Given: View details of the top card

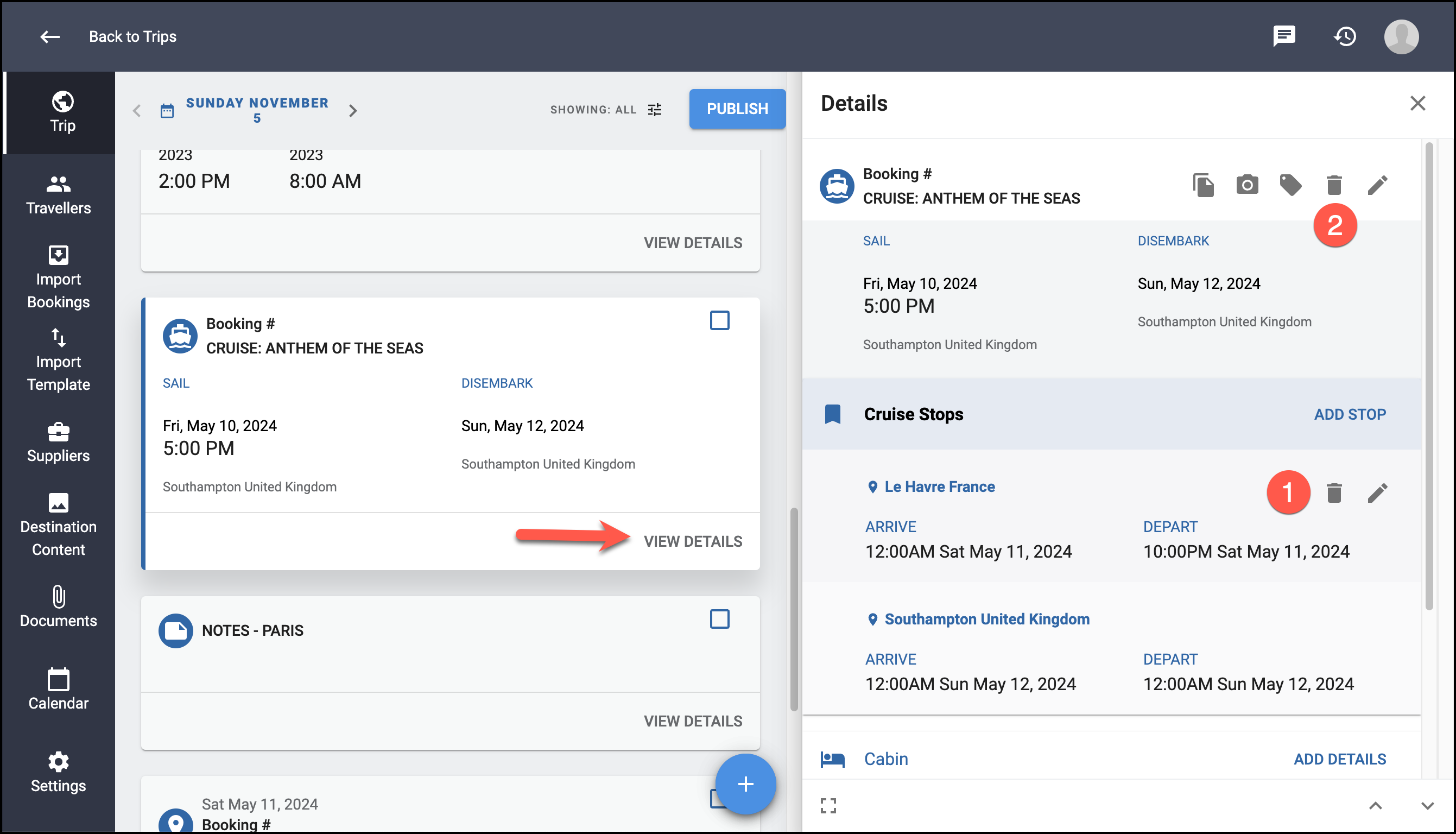Looking at the screenshot, I should pos(693,243).
